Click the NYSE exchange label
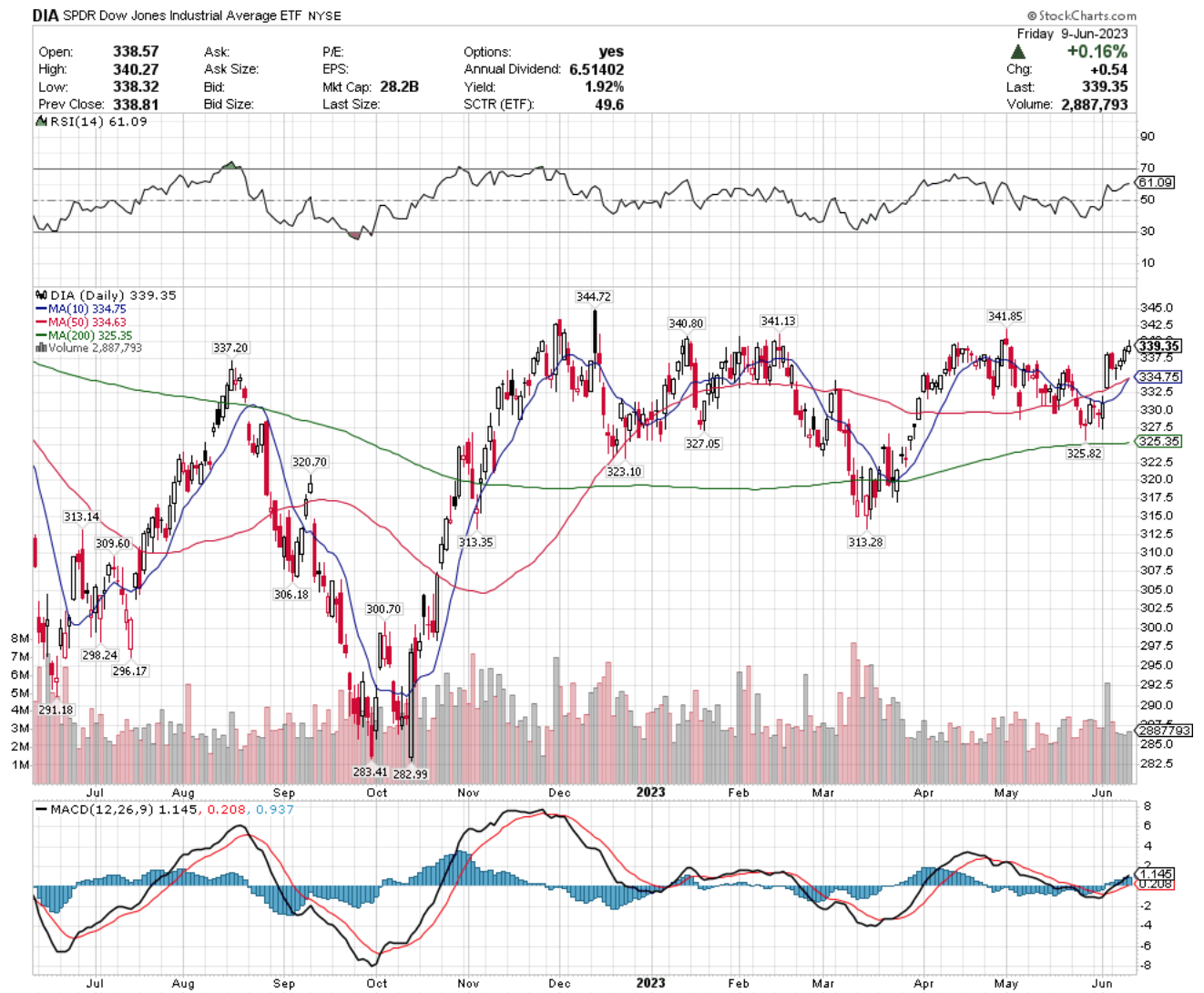 click(x=326, y=16)
